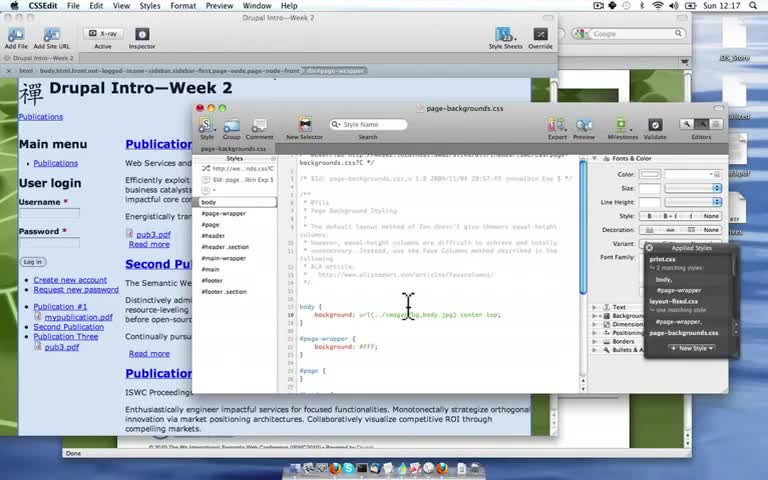Toggle underline Decoration button
Image resolution: width=768 pixels, height=480 pixels.
(x=649, y=230)
